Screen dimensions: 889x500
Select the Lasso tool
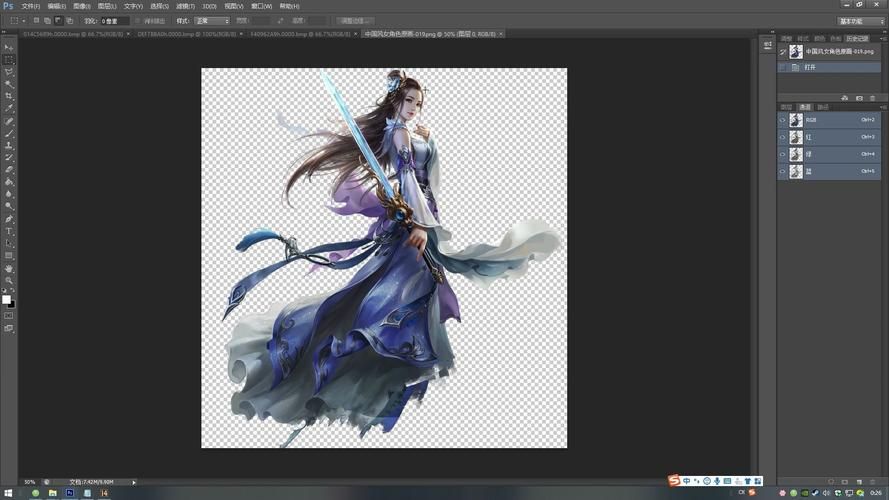click(9, 72)
